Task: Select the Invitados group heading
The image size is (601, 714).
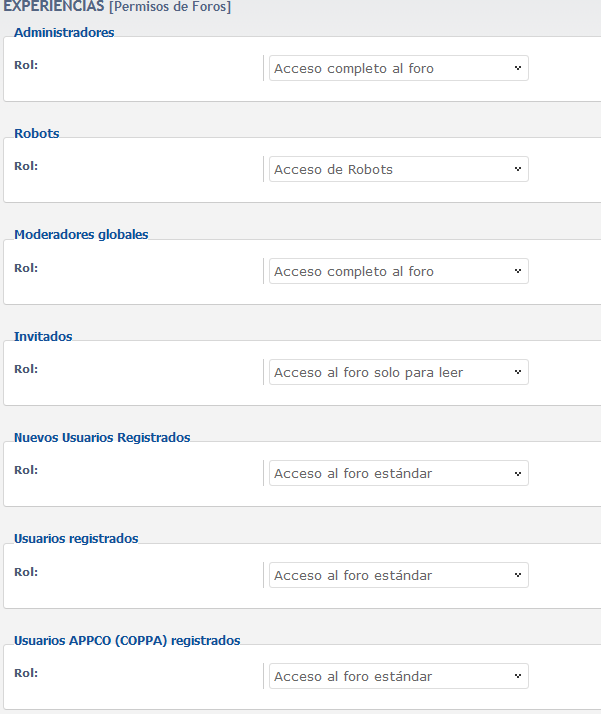Action: pyautogui.click(x=43, y=336)
